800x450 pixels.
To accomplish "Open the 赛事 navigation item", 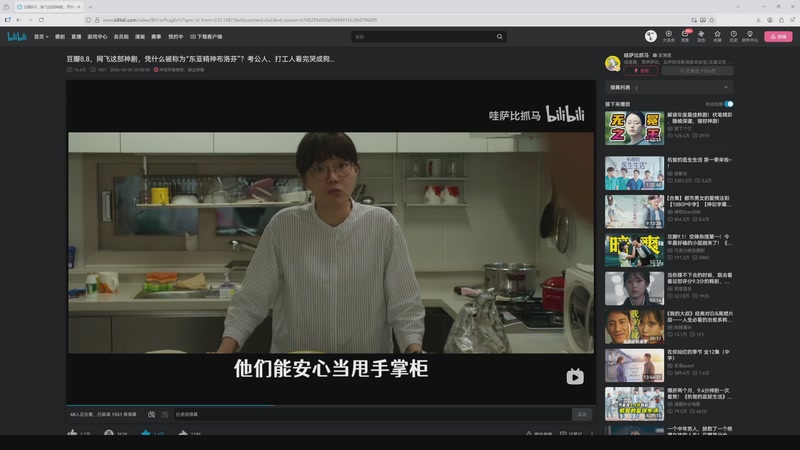I will (x=156, y=37).
